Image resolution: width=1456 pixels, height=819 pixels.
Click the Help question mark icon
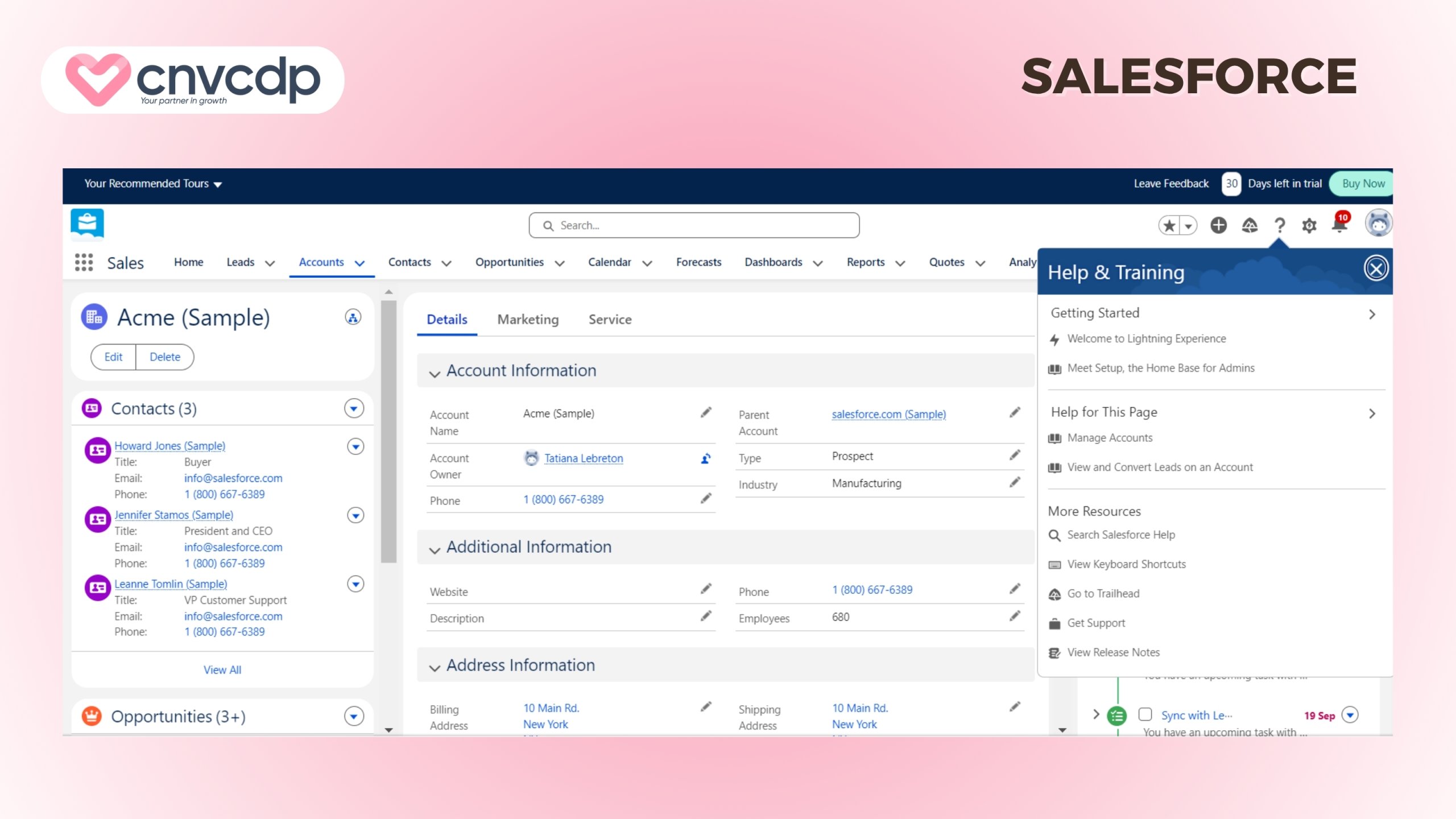pyautogui.click(x=1279, y=225)
